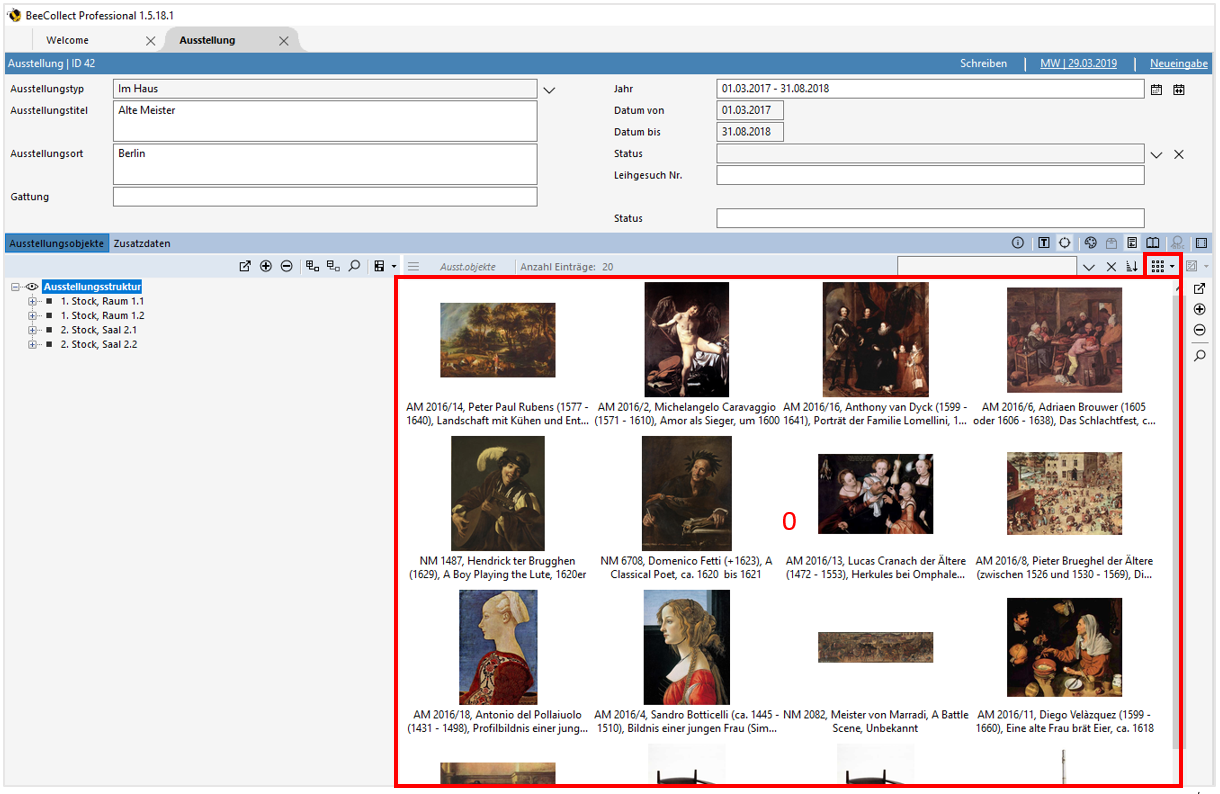Select the Caravaggio Amor als Sieger thumbnail
Screen dimensions: 1220x794
pos(687,339)
